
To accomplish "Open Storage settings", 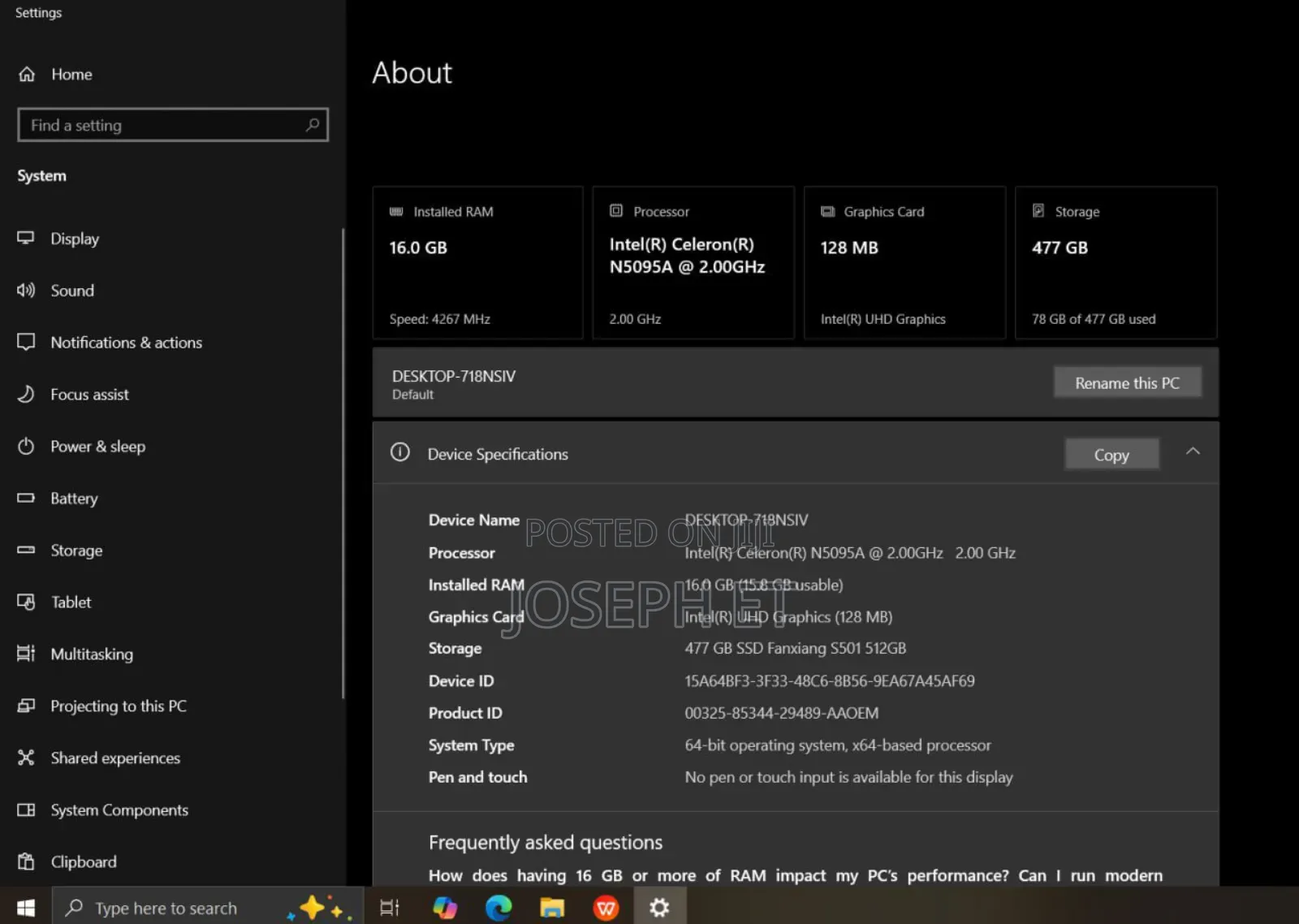I will coord(76,550).
